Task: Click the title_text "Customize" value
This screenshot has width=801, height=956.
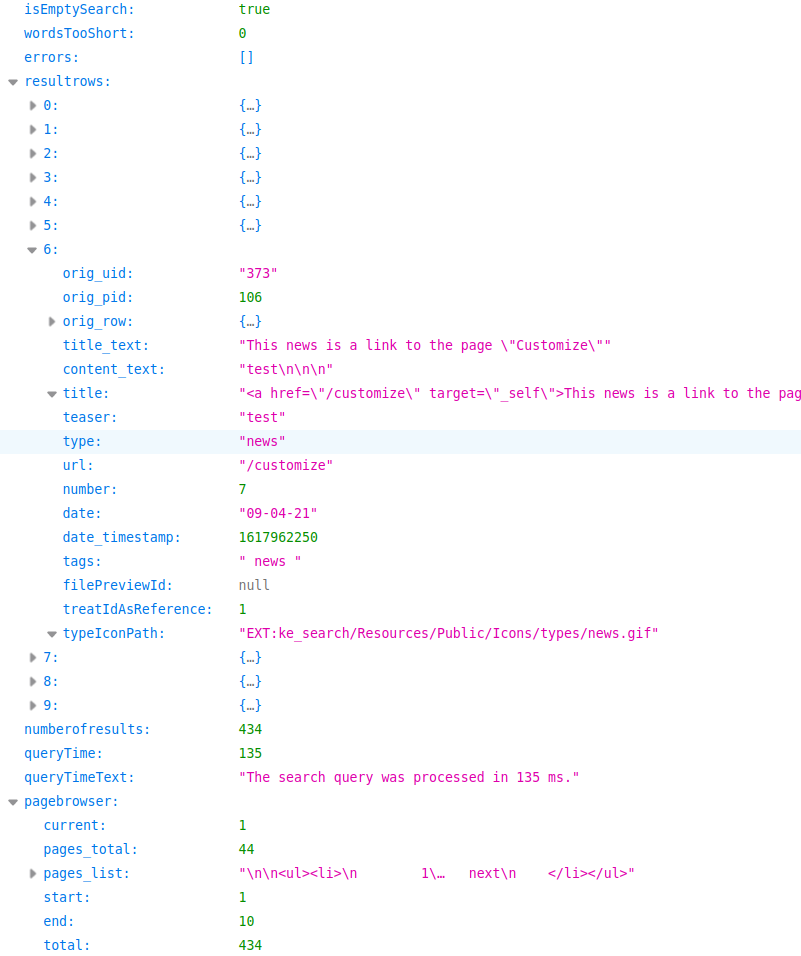Action: coord(425,346)
